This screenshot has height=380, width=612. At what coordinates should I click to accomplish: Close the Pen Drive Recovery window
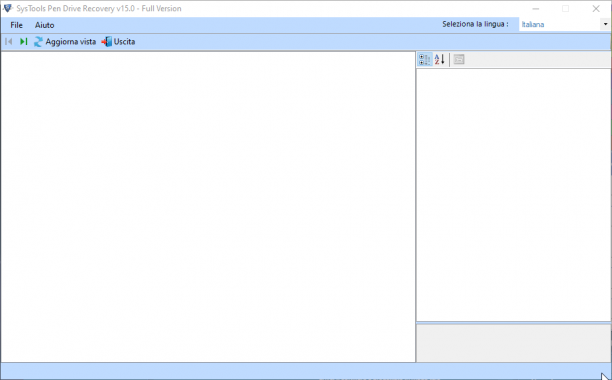click(x=596, y=9)
